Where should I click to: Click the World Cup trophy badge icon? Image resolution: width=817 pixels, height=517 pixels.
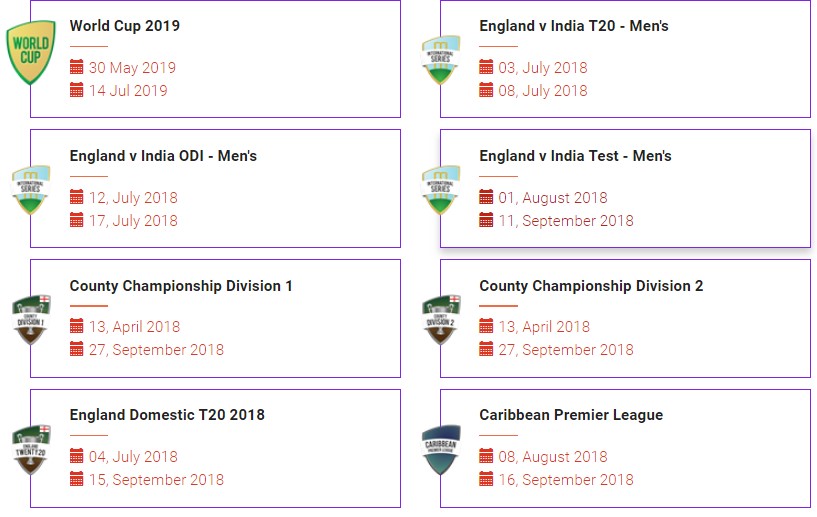(x=31, y=53)
